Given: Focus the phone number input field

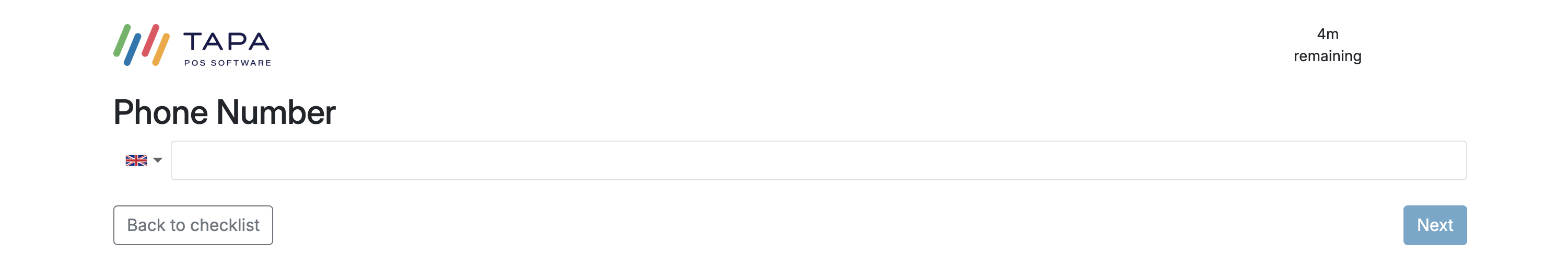Looking at the screenshot, I should coord(818,160).
